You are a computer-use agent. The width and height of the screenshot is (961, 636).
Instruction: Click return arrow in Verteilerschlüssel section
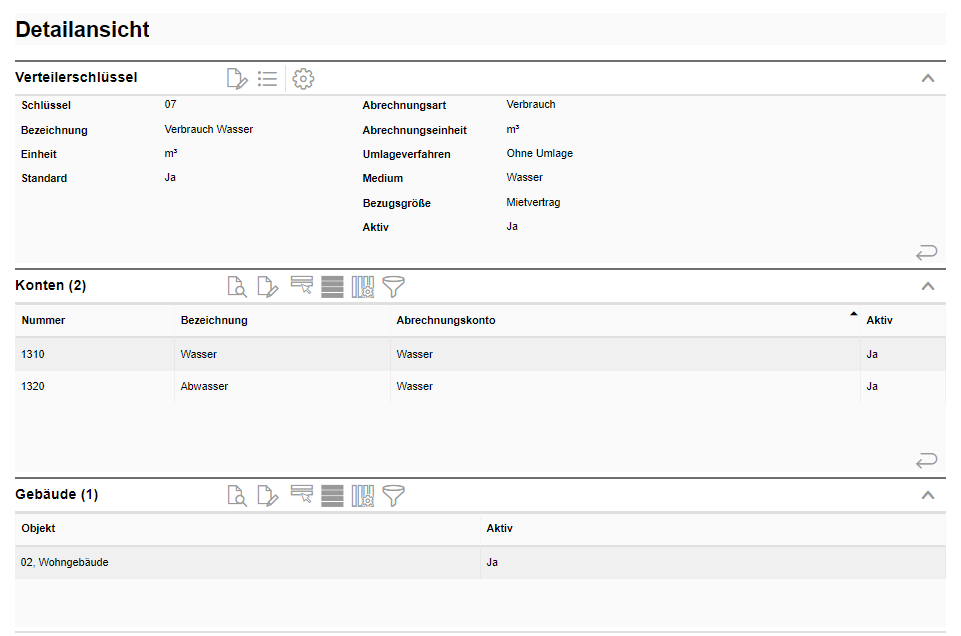tap(927, 252)
